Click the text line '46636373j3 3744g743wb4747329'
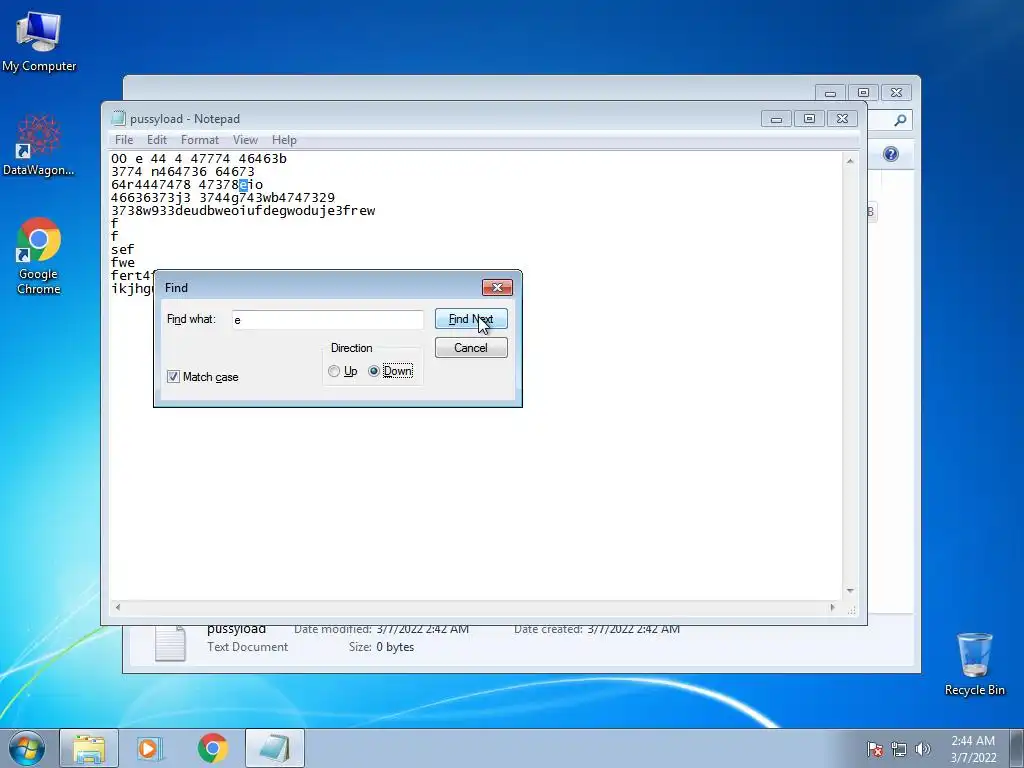Viewport: 1024px width, 768px height. (223, 197)
